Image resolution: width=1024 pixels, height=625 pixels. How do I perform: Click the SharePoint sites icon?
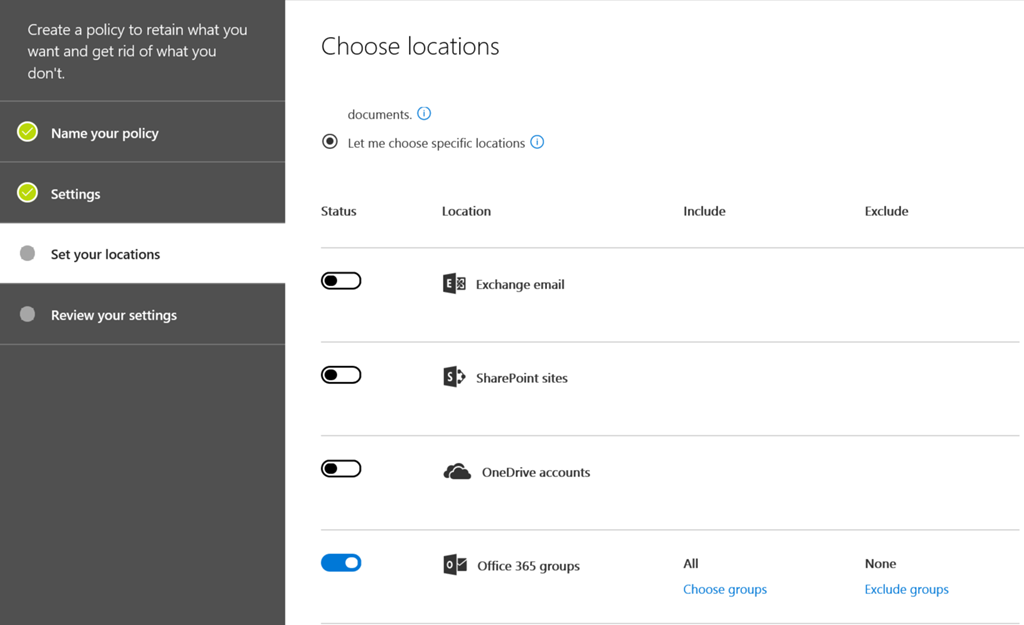(454, 377)
